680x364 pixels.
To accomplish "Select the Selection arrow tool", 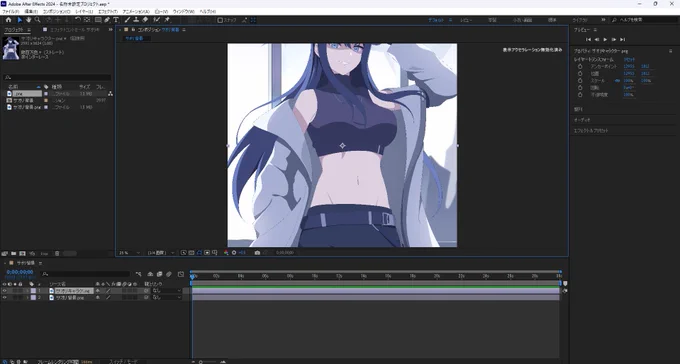I will pyautogui.click(x=20, y=20).
